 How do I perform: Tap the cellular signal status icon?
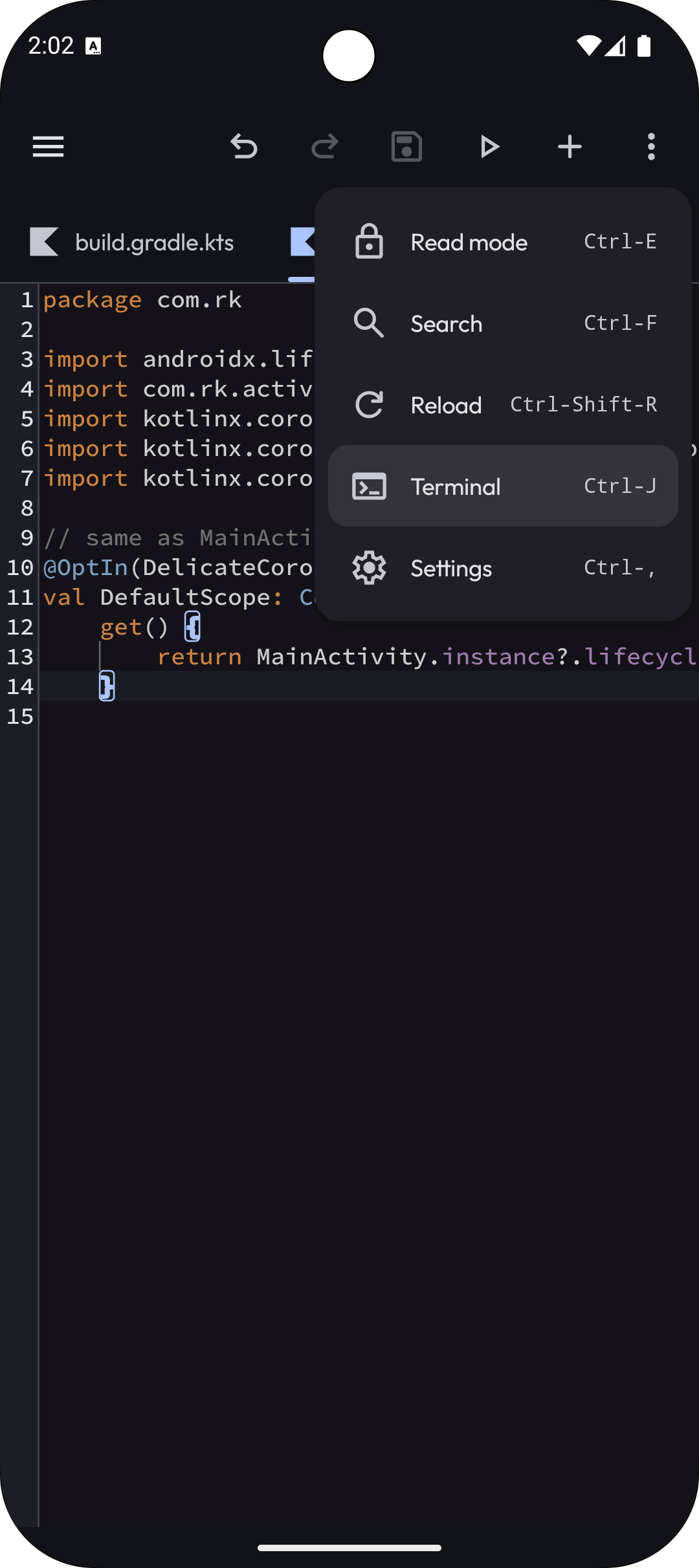[x=616, y=46]
